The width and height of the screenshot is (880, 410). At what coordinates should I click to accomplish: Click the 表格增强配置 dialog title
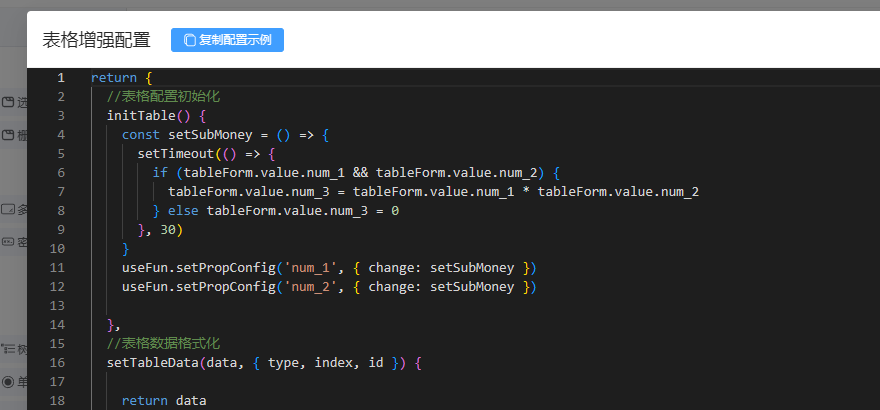96,40
